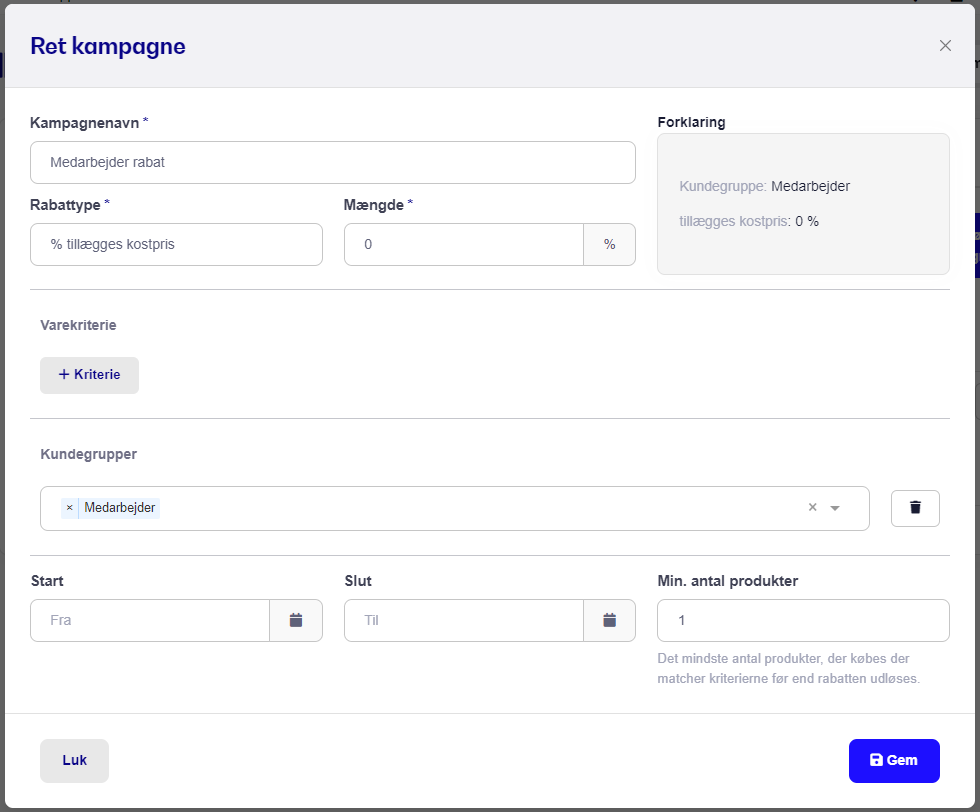Open the Start date calendar picker
The image size is (980, 812).
tap(296, 620)
